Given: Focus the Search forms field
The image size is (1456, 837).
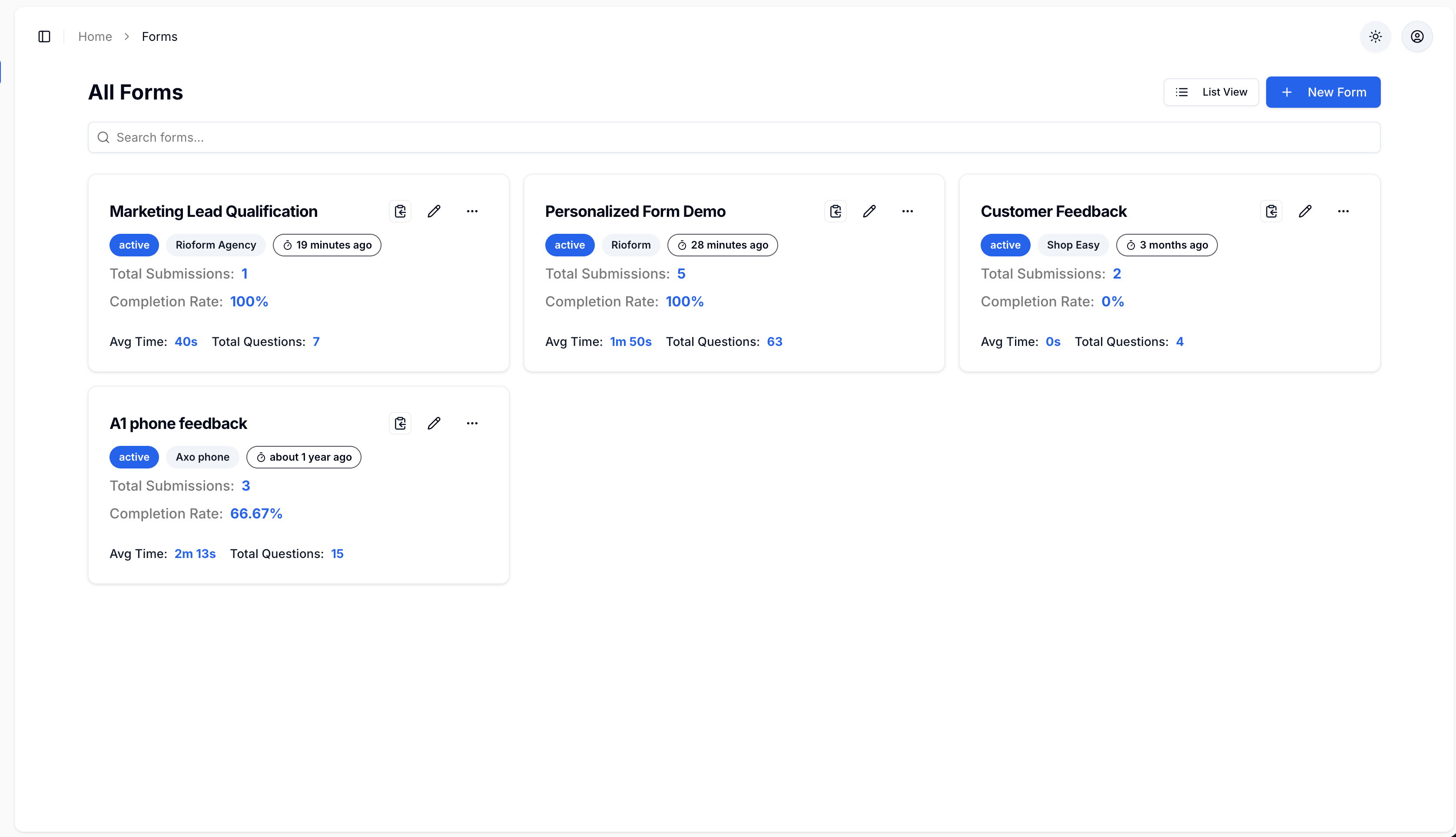Looking at the screenshot, I should (x=733, y=137).
